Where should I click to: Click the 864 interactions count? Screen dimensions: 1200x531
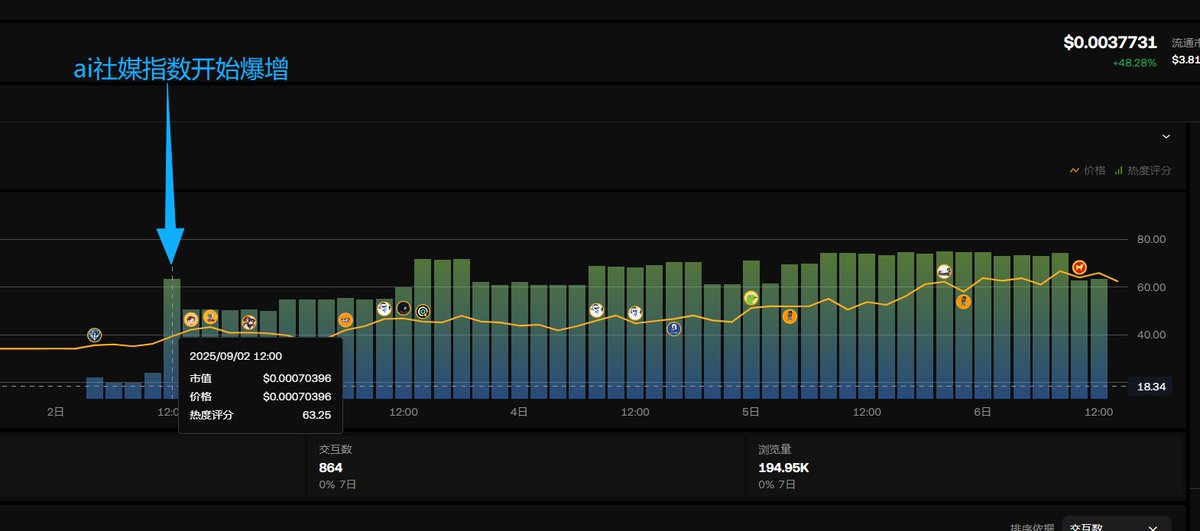[x=331, y=468]
